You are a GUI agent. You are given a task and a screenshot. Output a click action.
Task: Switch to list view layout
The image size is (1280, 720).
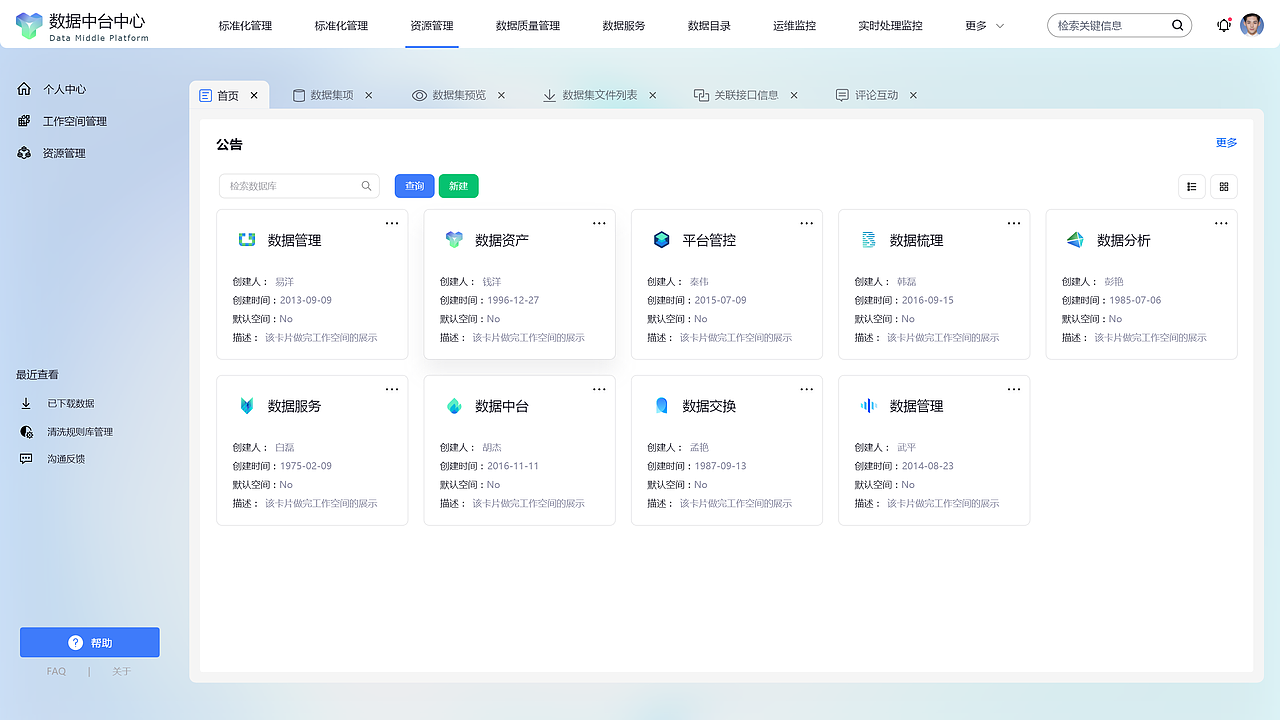tap(1192, 186)
